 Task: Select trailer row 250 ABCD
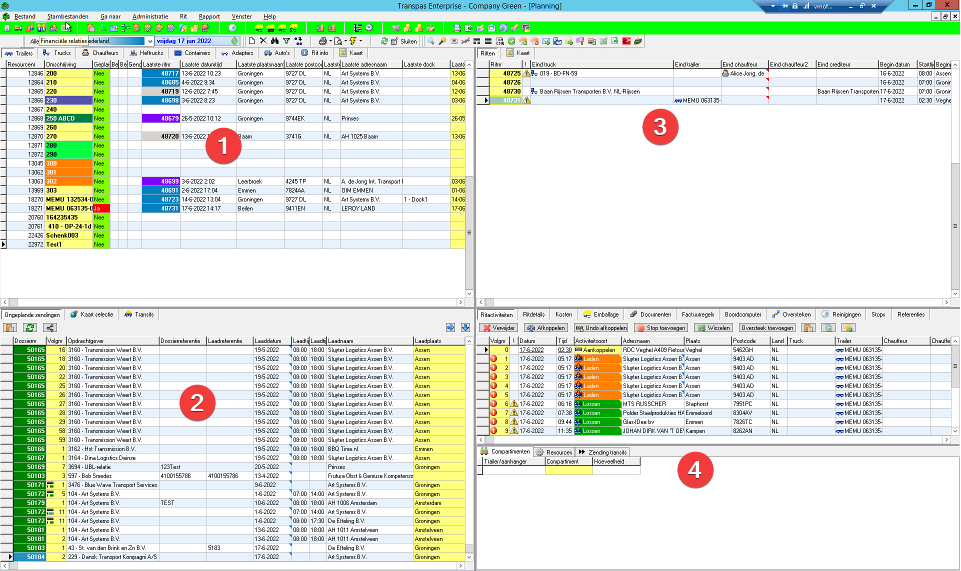(233, 118)
